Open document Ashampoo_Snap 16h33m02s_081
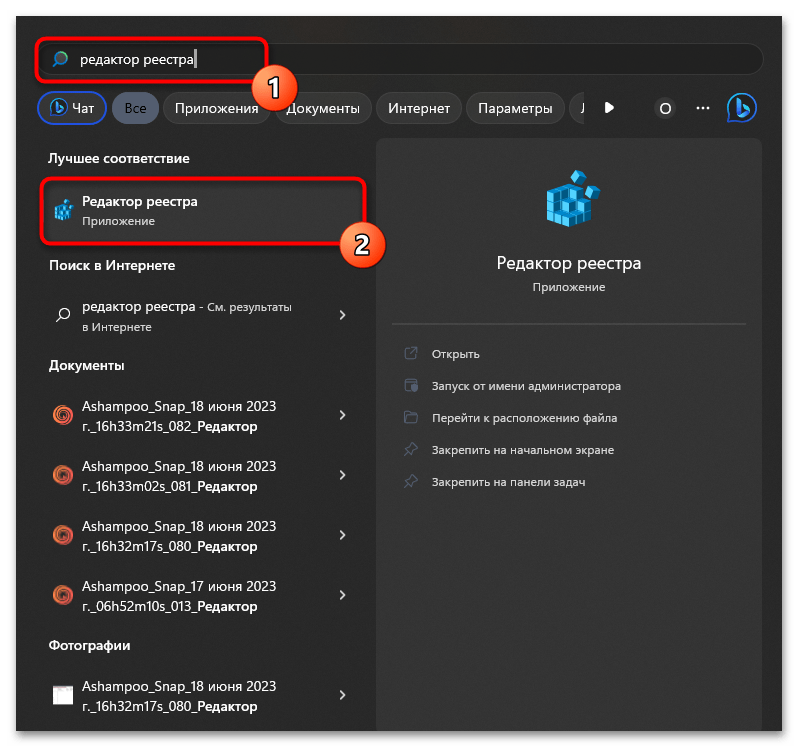The width and height of the screenshot is (798, 747). pos(179,476)
